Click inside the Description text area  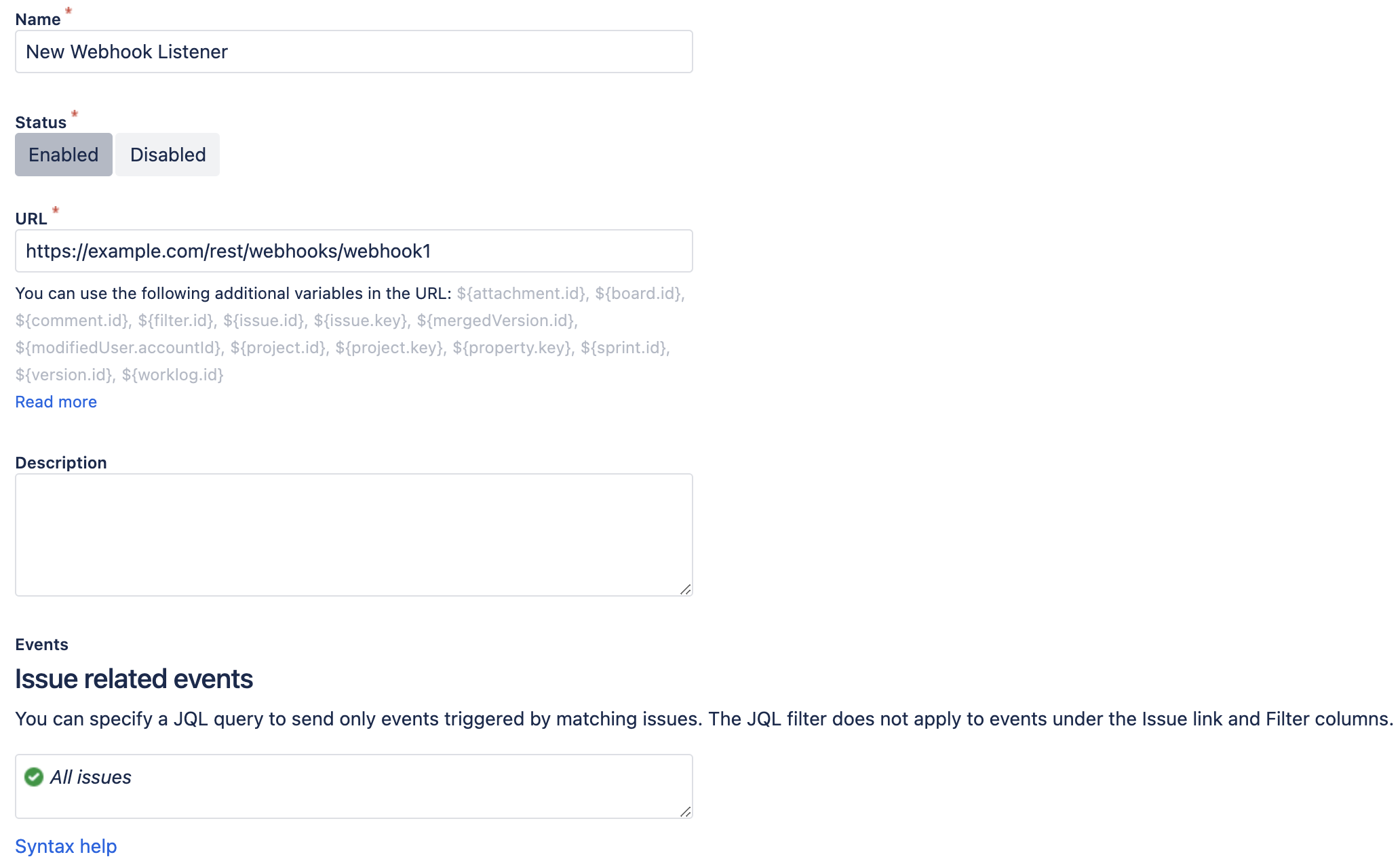pyautogui.click(x=353, y=534)
